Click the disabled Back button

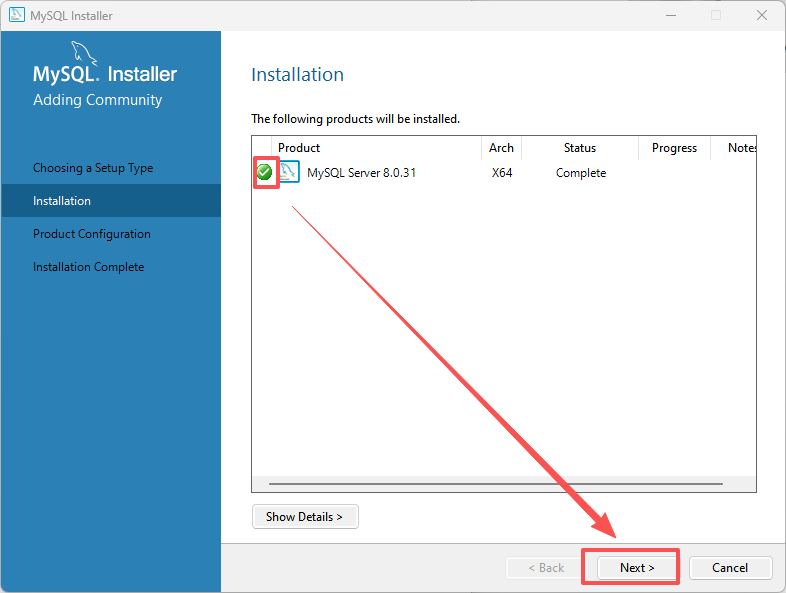(x=545, y=567)
